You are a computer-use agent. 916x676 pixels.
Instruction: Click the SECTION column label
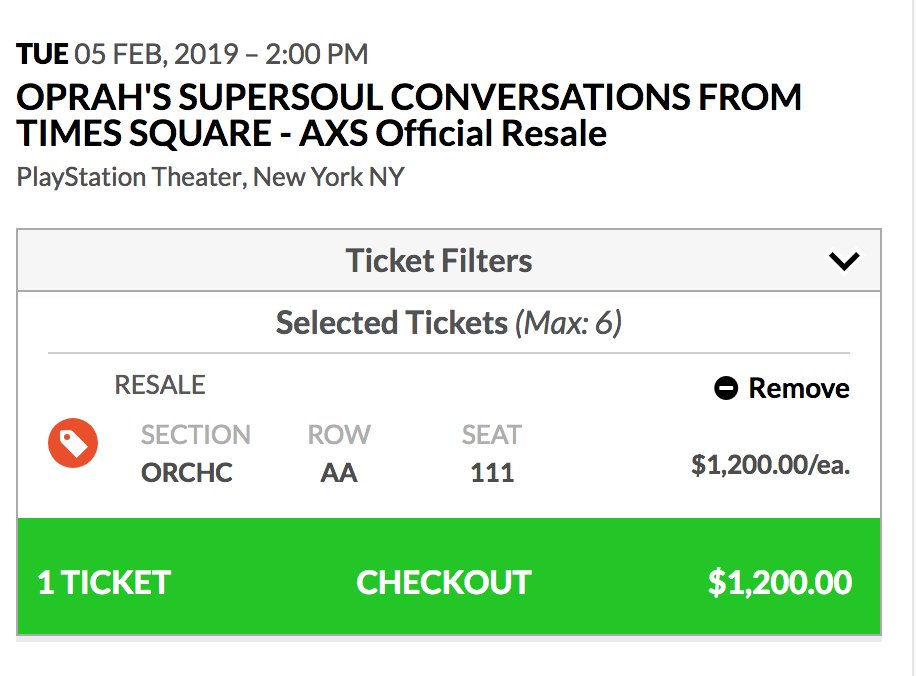pos(196,435)
